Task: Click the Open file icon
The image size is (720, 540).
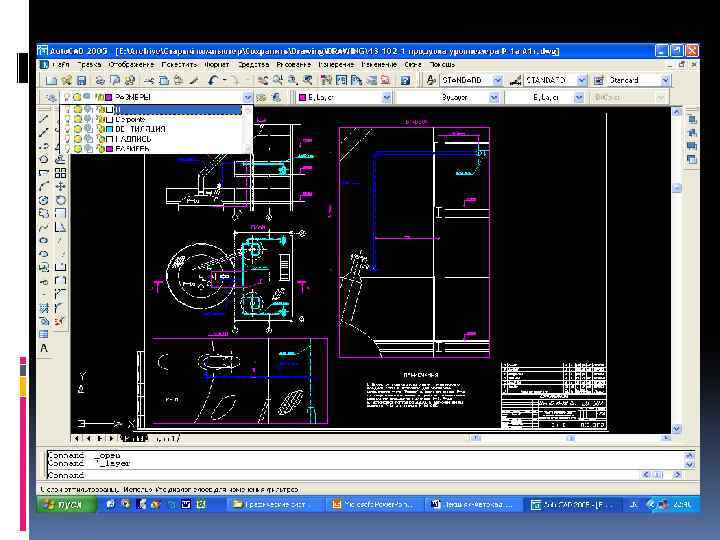Action: point(67,81)
